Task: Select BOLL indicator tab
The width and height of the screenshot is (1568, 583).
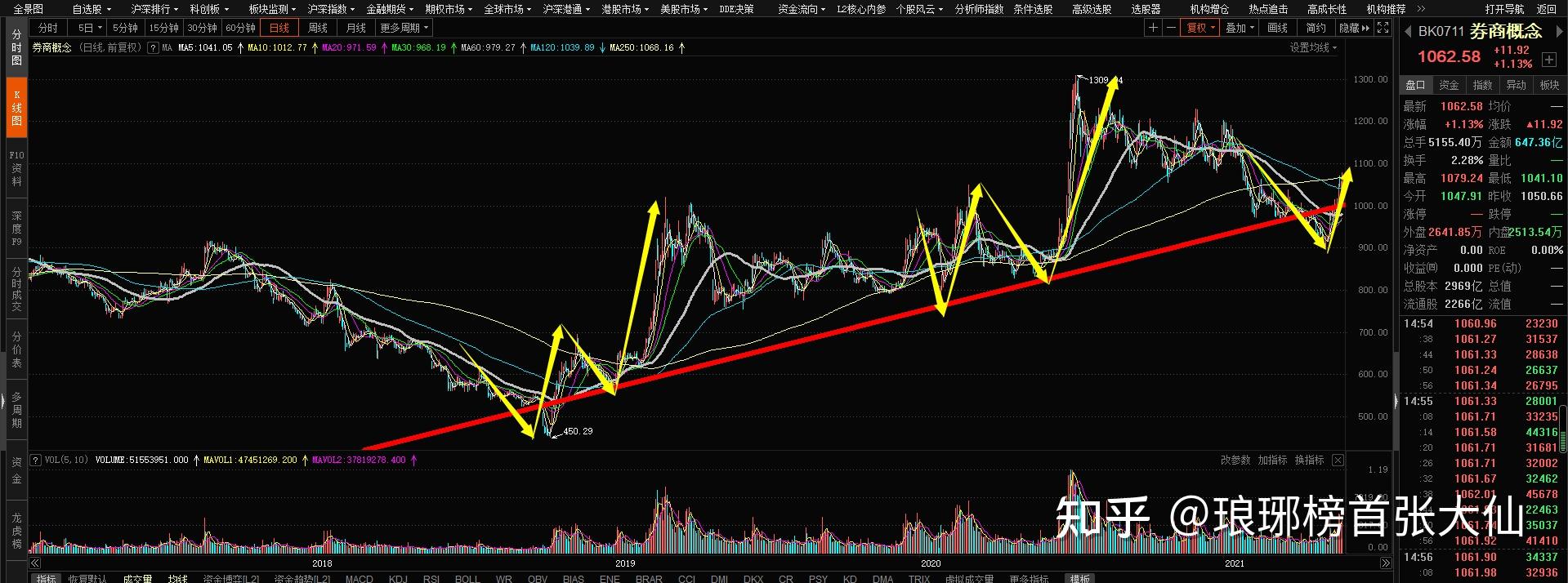Action: [467, 578]
